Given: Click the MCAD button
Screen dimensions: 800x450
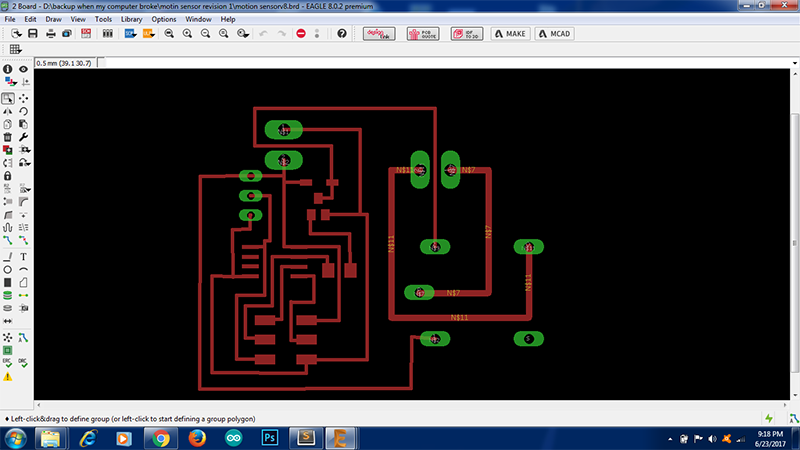Looking at the screenshot, I should tap(554, 34).
